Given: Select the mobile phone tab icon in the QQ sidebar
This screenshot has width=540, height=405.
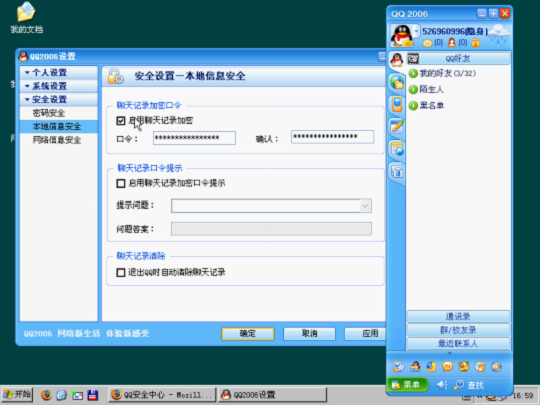Looking at the screenshot, I should (x=397, y=104).
